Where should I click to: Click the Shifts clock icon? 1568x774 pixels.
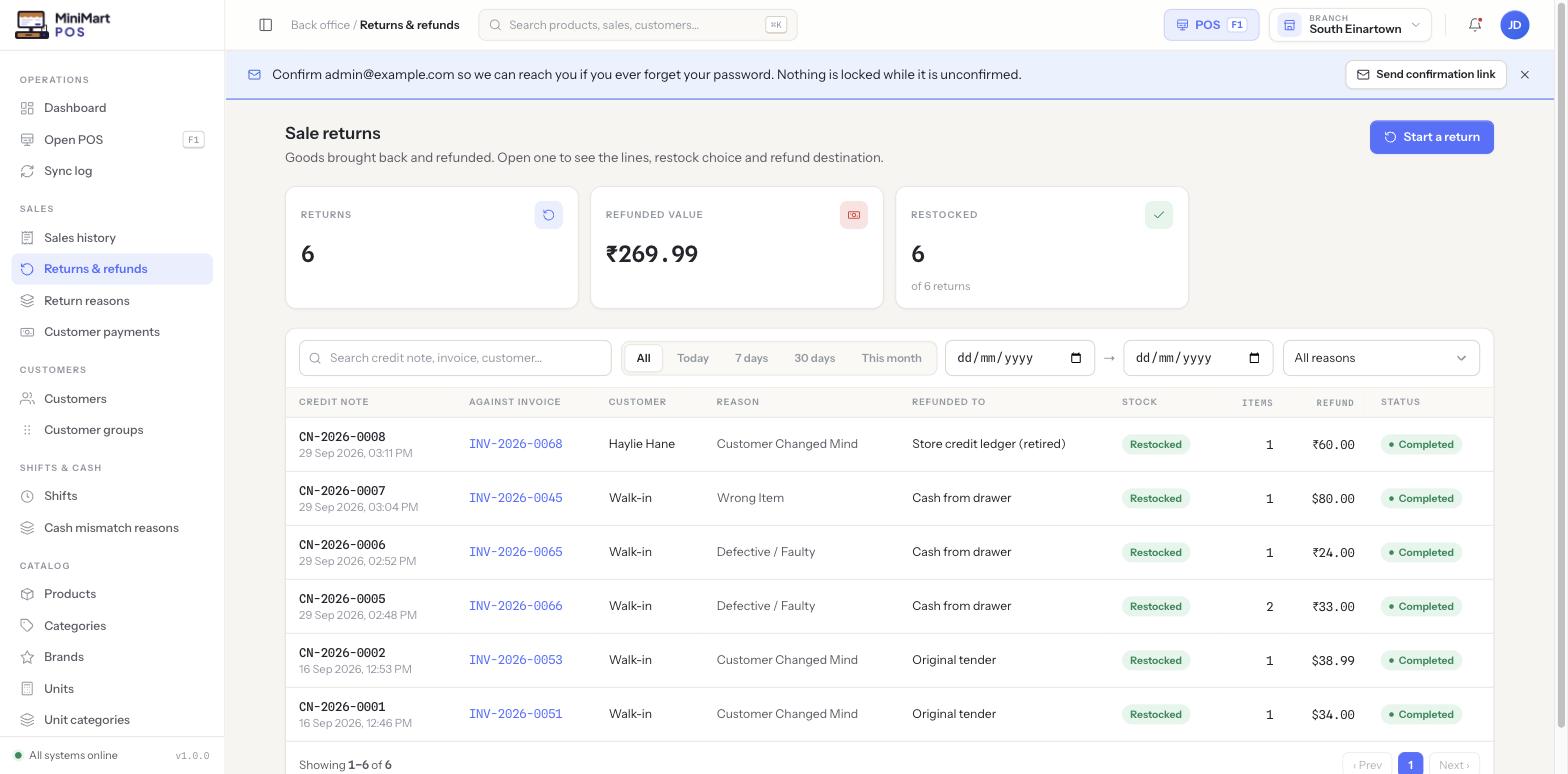pyautogui.click(x=27, y=496)
